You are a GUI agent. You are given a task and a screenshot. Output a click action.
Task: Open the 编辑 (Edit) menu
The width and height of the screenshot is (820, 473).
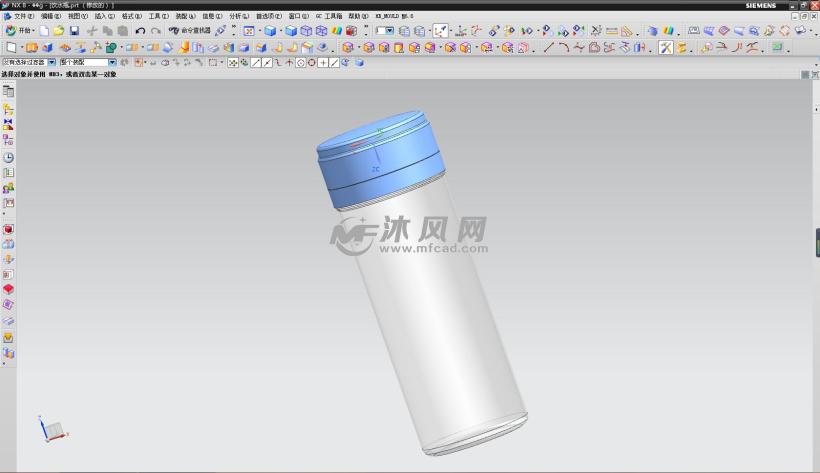(51, 16)
